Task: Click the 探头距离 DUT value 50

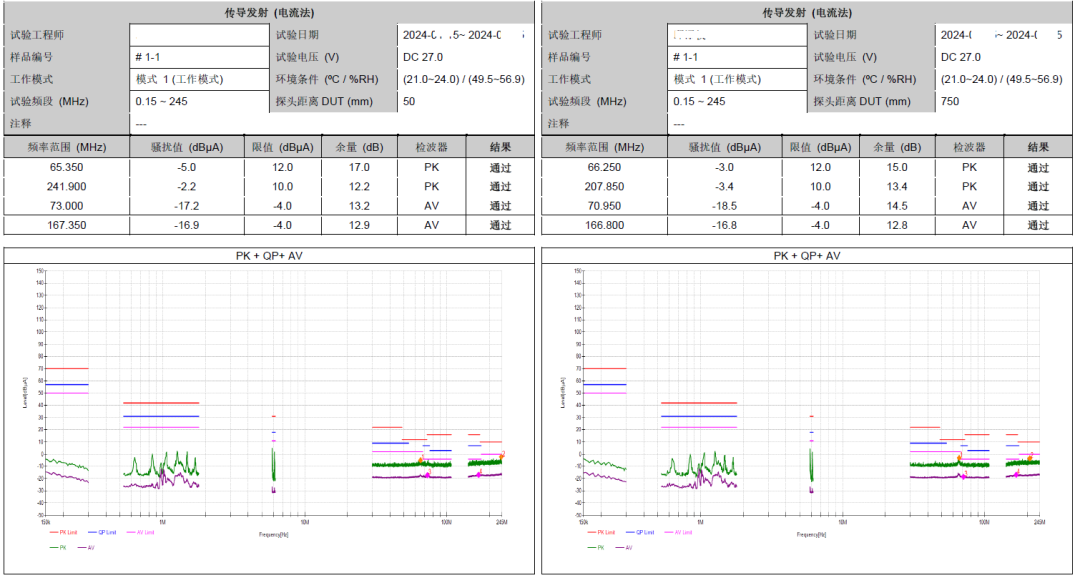Action: coord(409,101)
